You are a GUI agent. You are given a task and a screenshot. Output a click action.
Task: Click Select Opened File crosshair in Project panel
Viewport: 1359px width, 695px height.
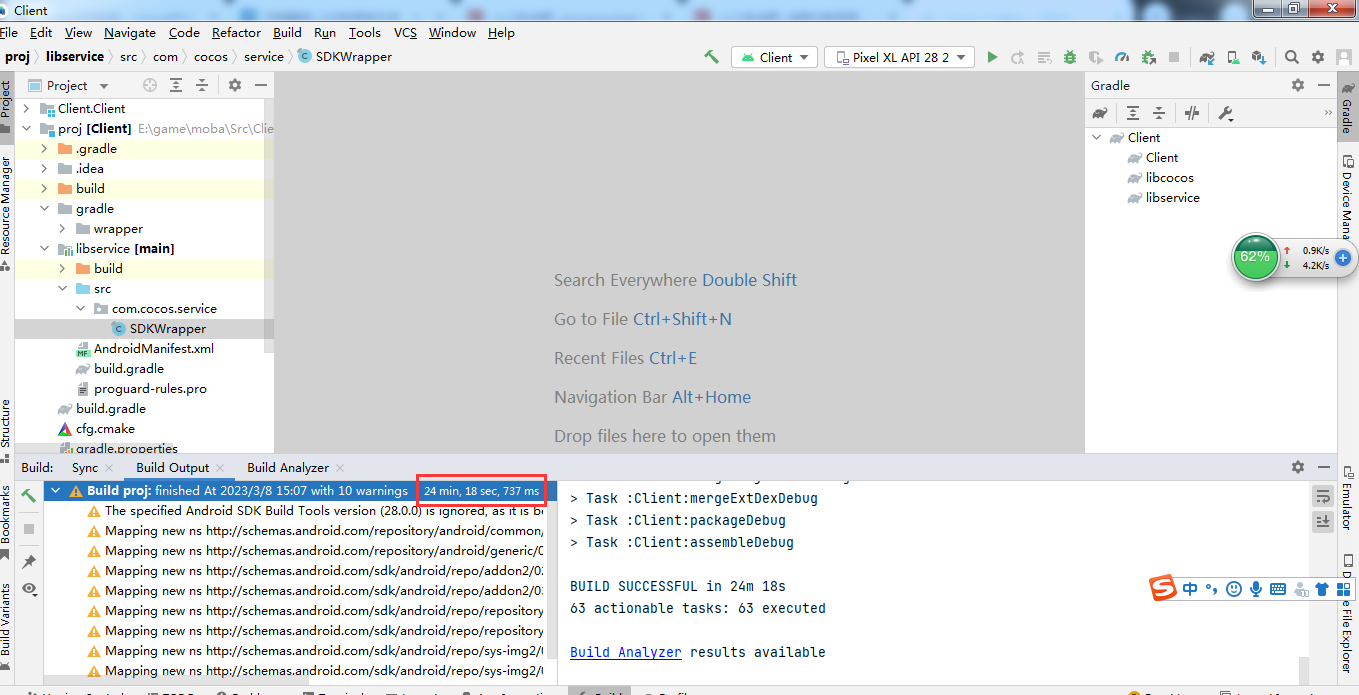150,86
